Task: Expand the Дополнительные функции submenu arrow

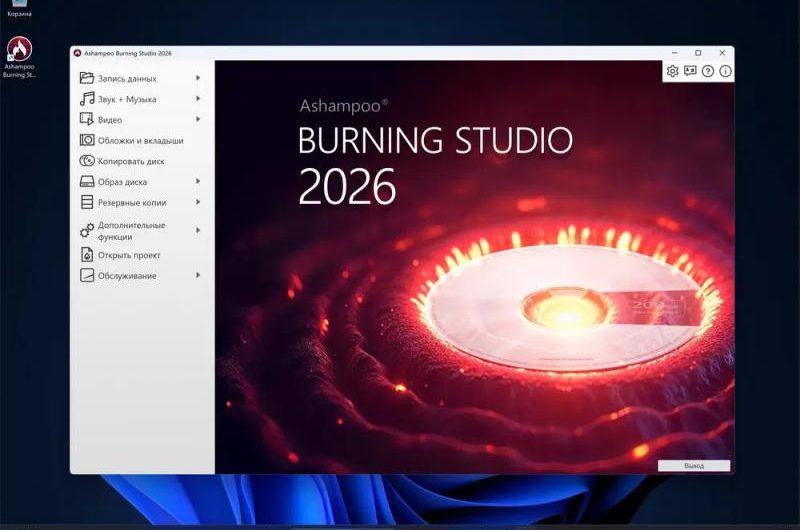Action: pos(198,231)
